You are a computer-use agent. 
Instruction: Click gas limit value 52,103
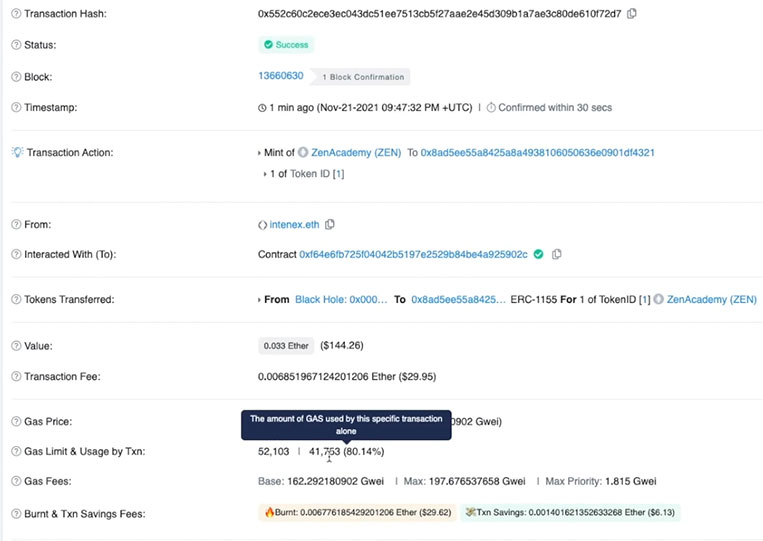coord(273,451)
